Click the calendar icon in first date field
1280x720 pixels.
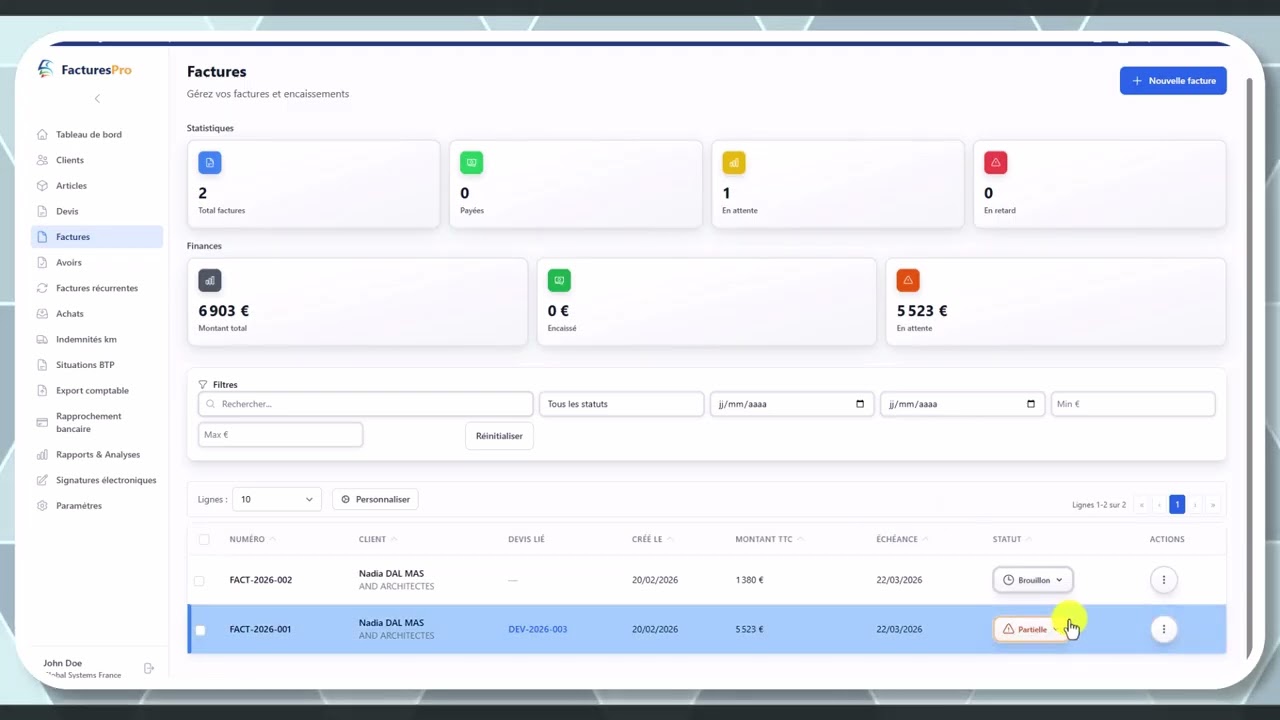point(860,404)
